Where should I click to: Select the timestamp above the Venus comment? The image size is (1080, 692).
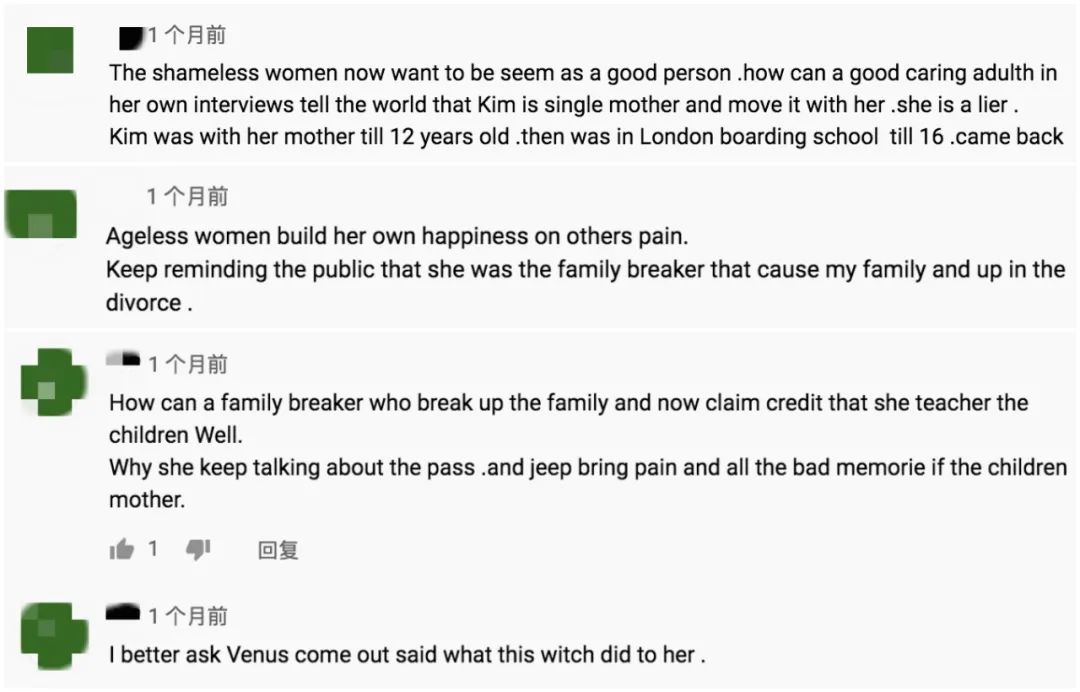click(187, 616)
